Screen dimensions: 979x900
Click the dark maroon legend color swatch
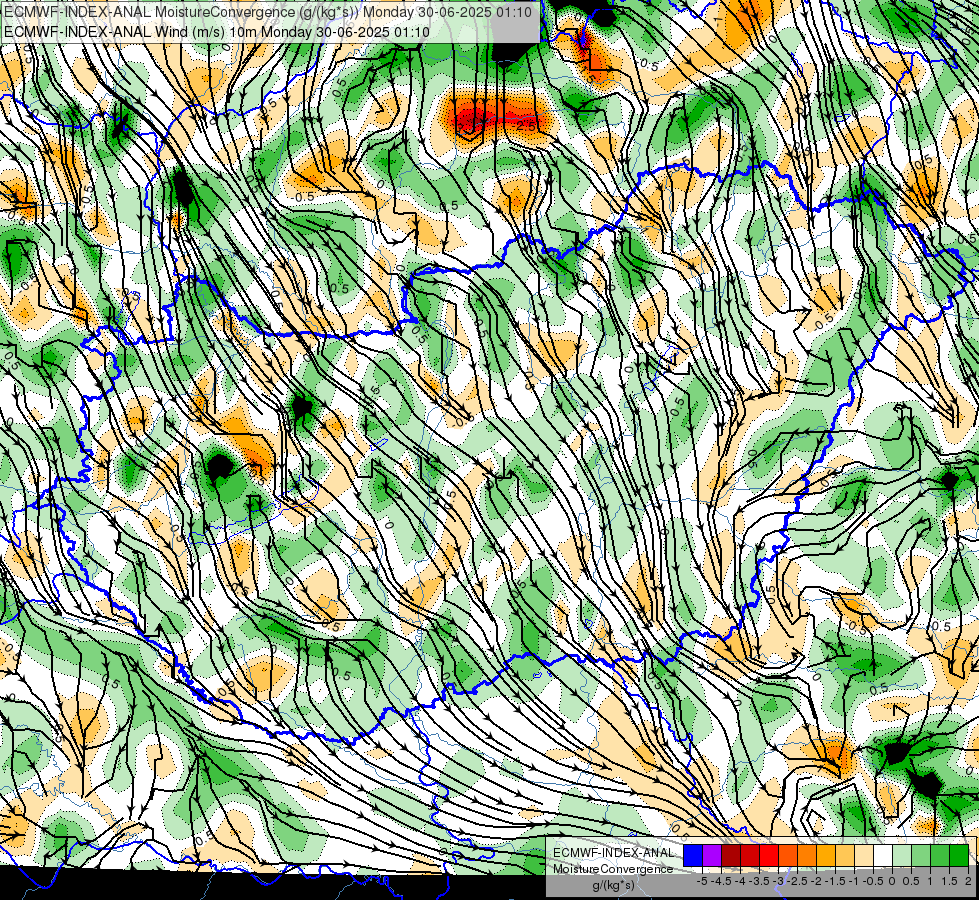pos(731,856)
